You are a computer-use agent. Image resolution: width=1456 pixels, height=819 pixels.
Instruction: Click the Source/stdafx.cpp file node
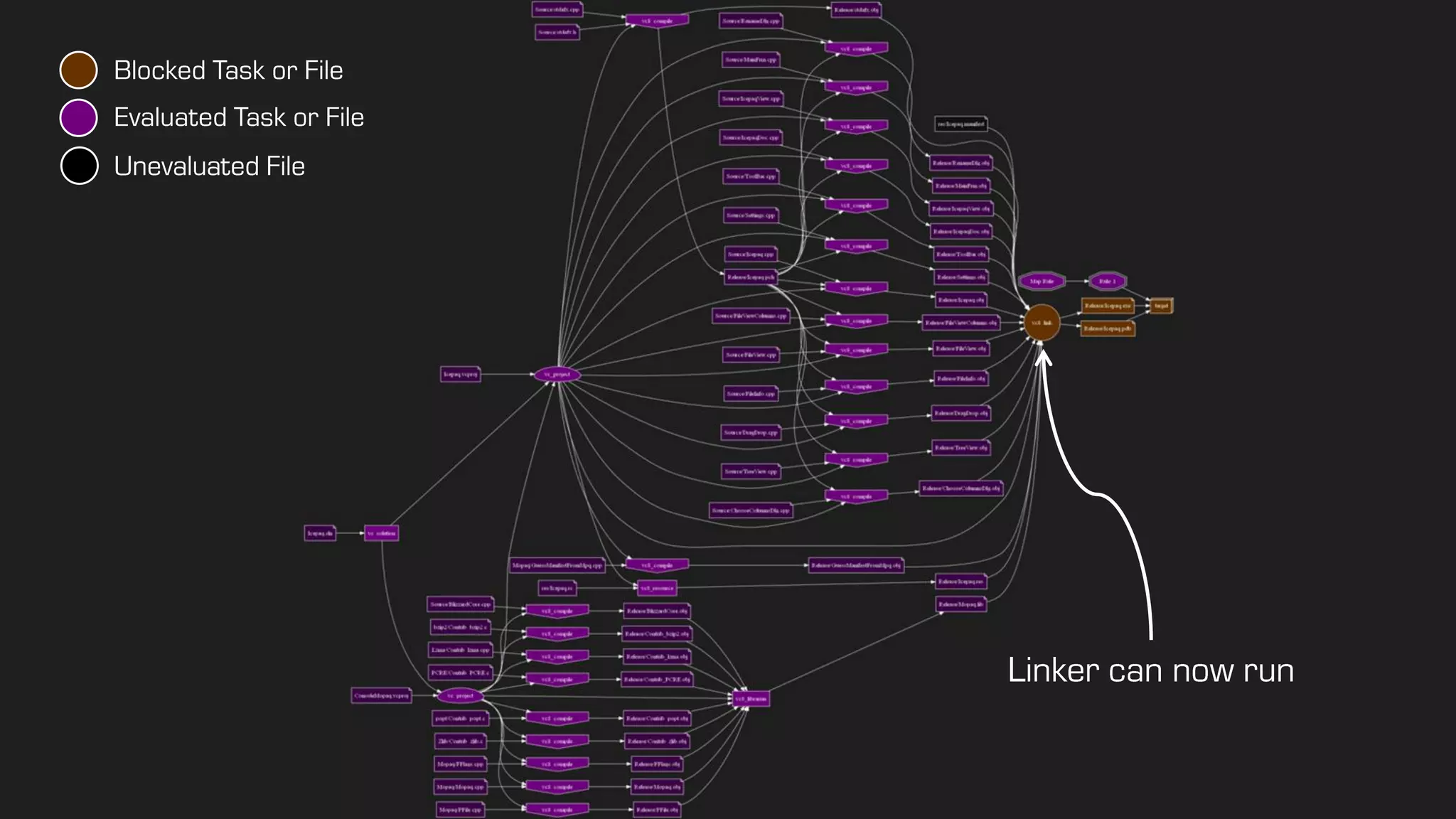557,10
